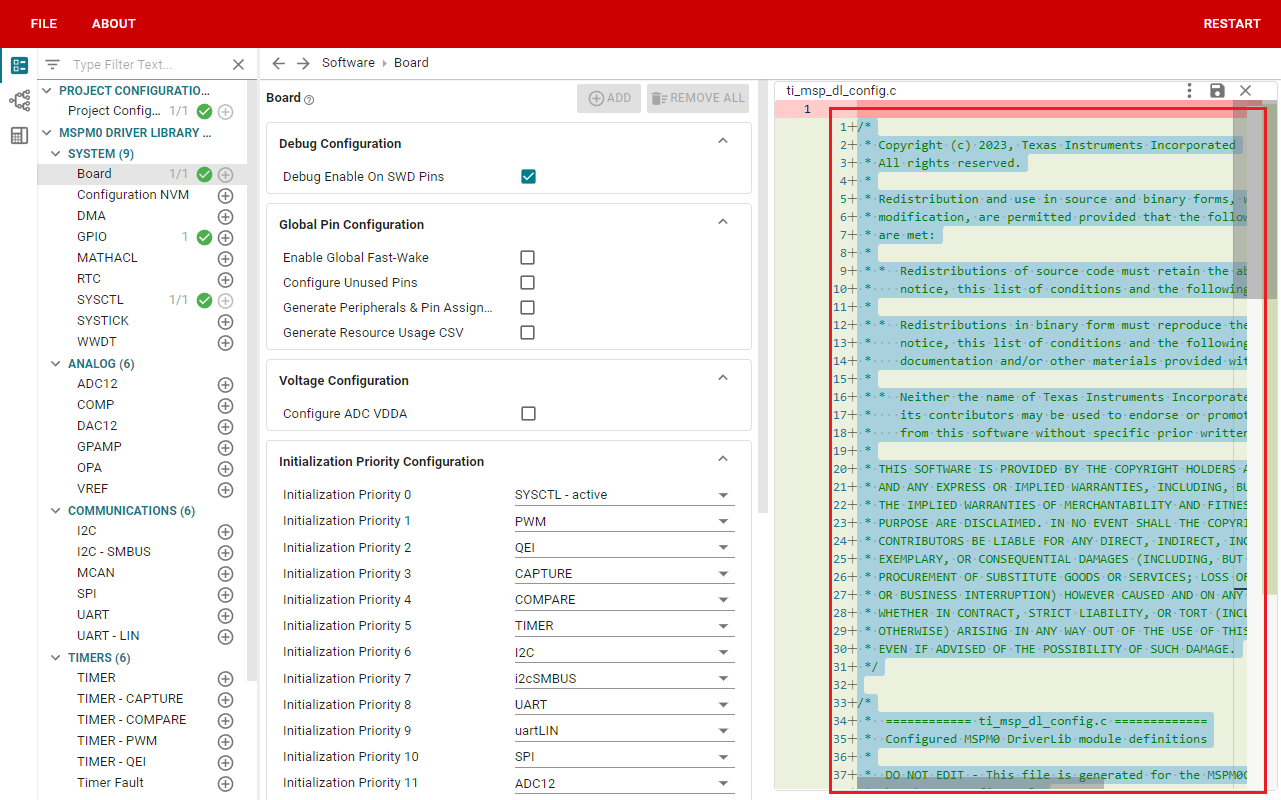1281x800 pixels.
Task: Select Project Configuration item in the tree
Action: 114,111
